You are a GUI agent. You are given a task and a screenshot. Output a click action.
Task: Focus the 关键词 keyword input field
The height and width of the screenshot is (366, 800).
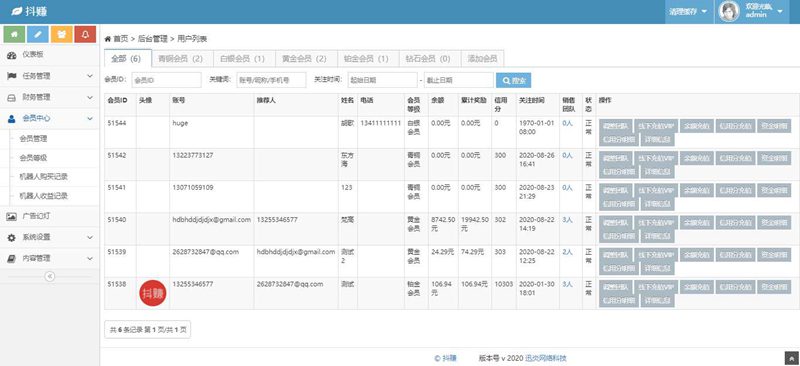(x=271, y=80)
